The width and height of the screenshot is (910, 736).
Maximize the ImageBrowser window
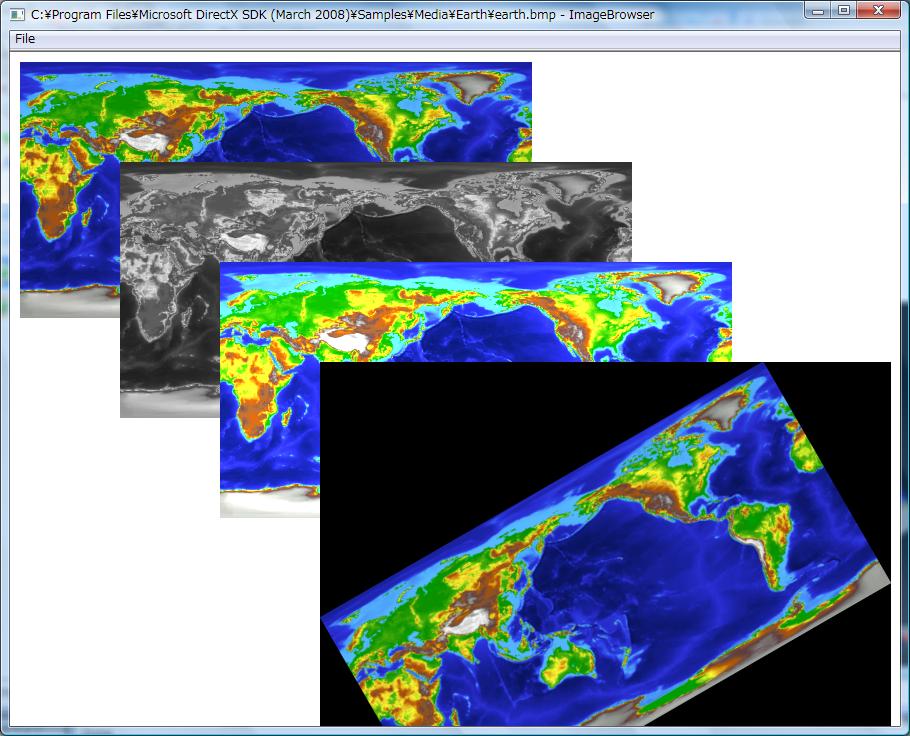[x=844, y=10]
